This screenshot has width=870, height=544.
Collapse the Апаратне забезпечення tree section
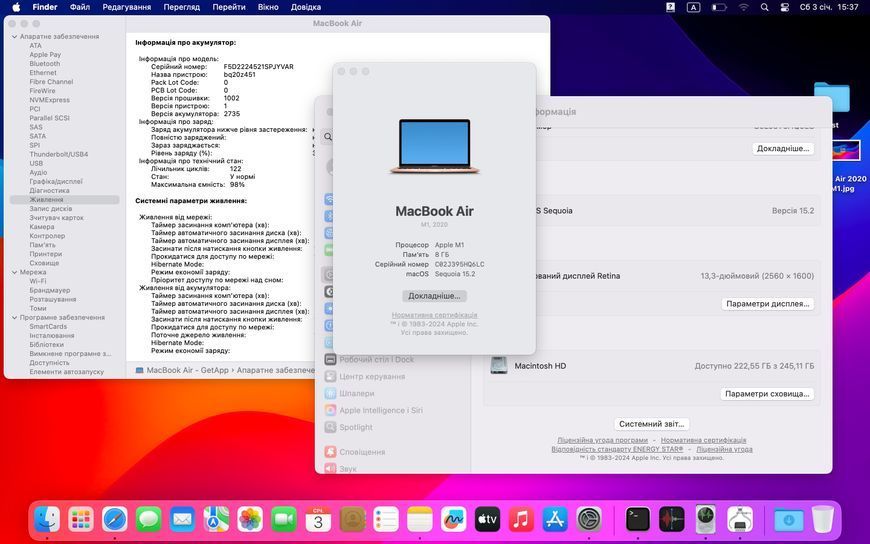[14, 37]
